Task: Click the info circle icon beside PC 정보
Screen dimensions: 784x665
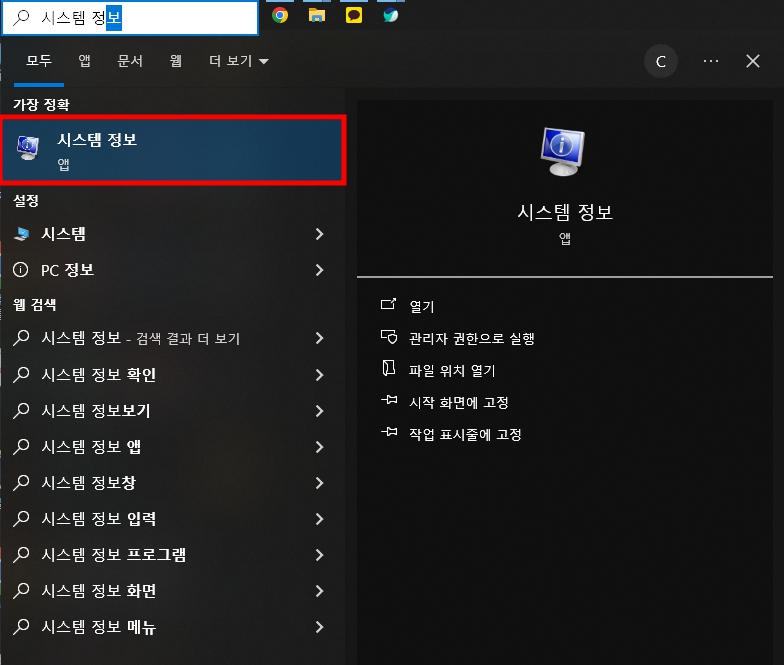Action: click(20, 270)
